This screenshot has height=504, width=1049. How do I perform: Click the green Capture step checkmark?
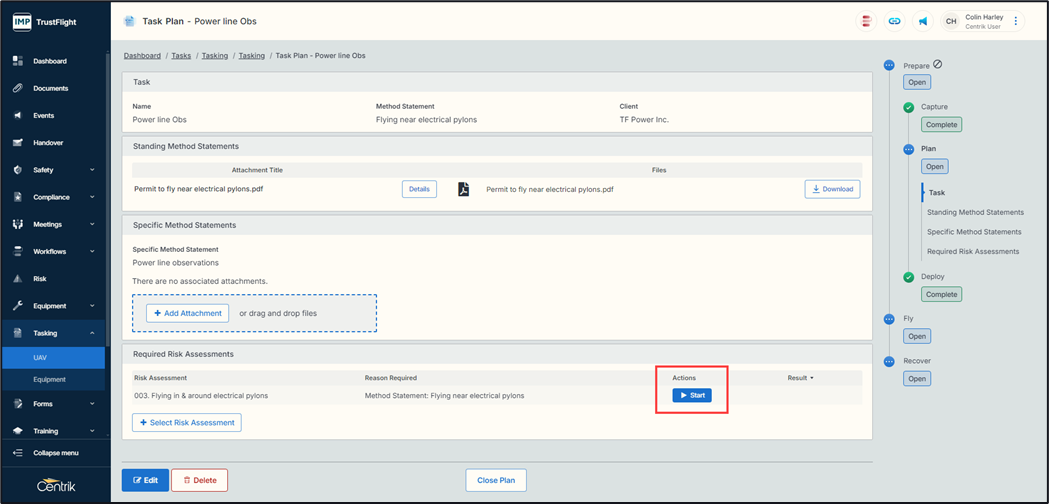908,107
